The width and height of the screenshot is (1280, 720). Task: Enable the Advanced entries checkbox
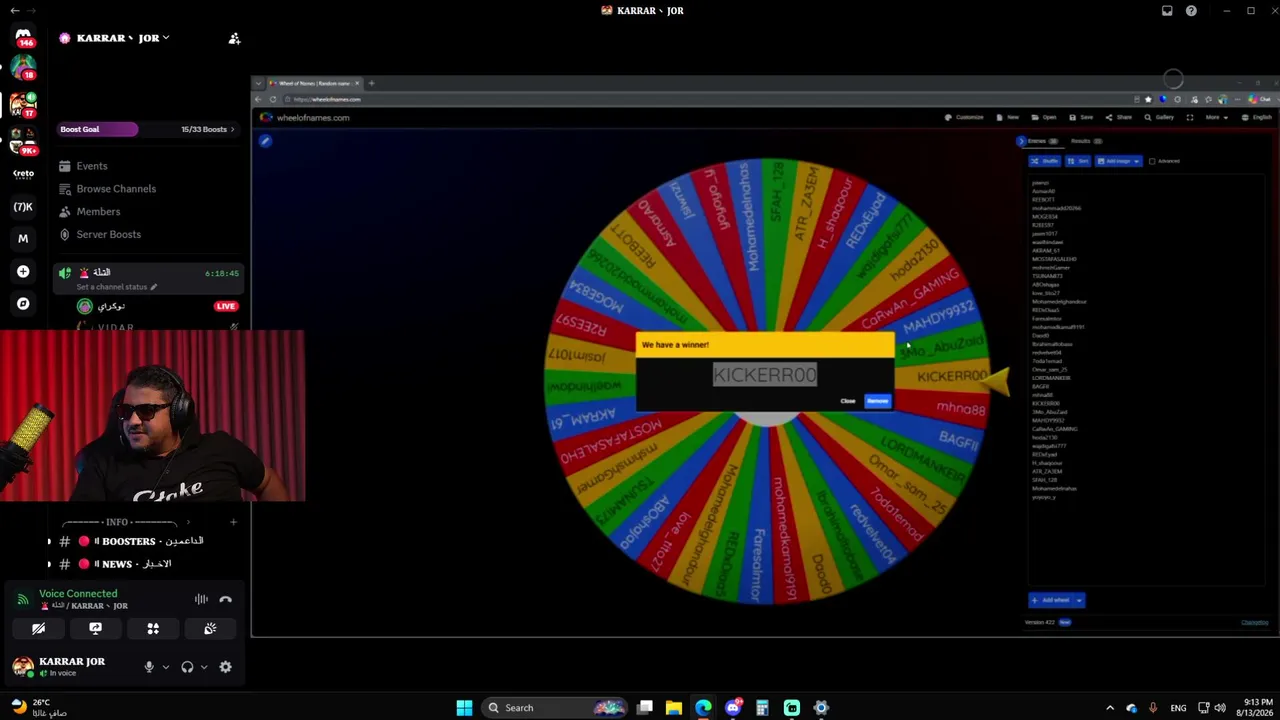pos(1151,161)
